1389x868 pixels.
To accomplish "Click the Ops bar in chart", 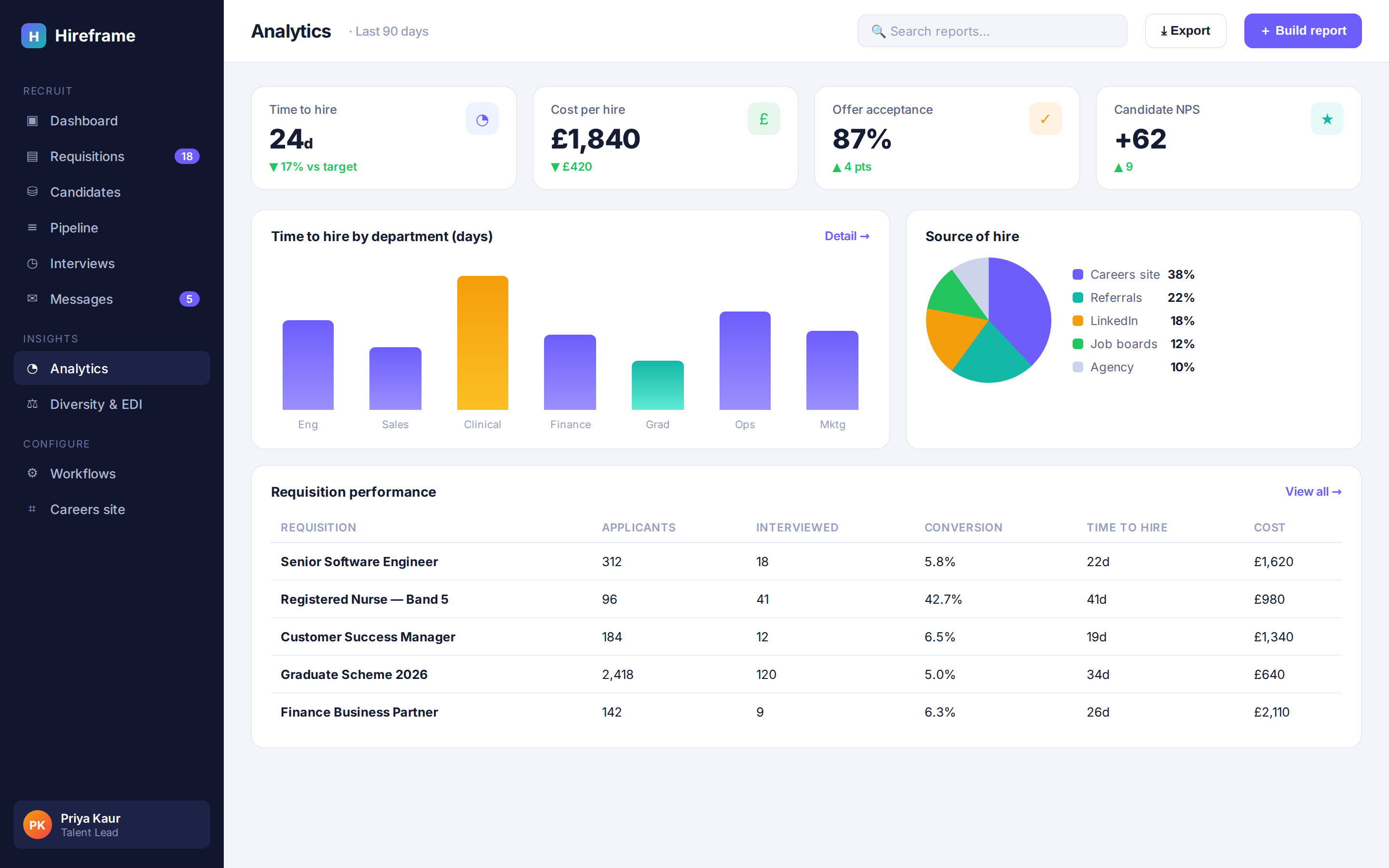I will point(745,361).
